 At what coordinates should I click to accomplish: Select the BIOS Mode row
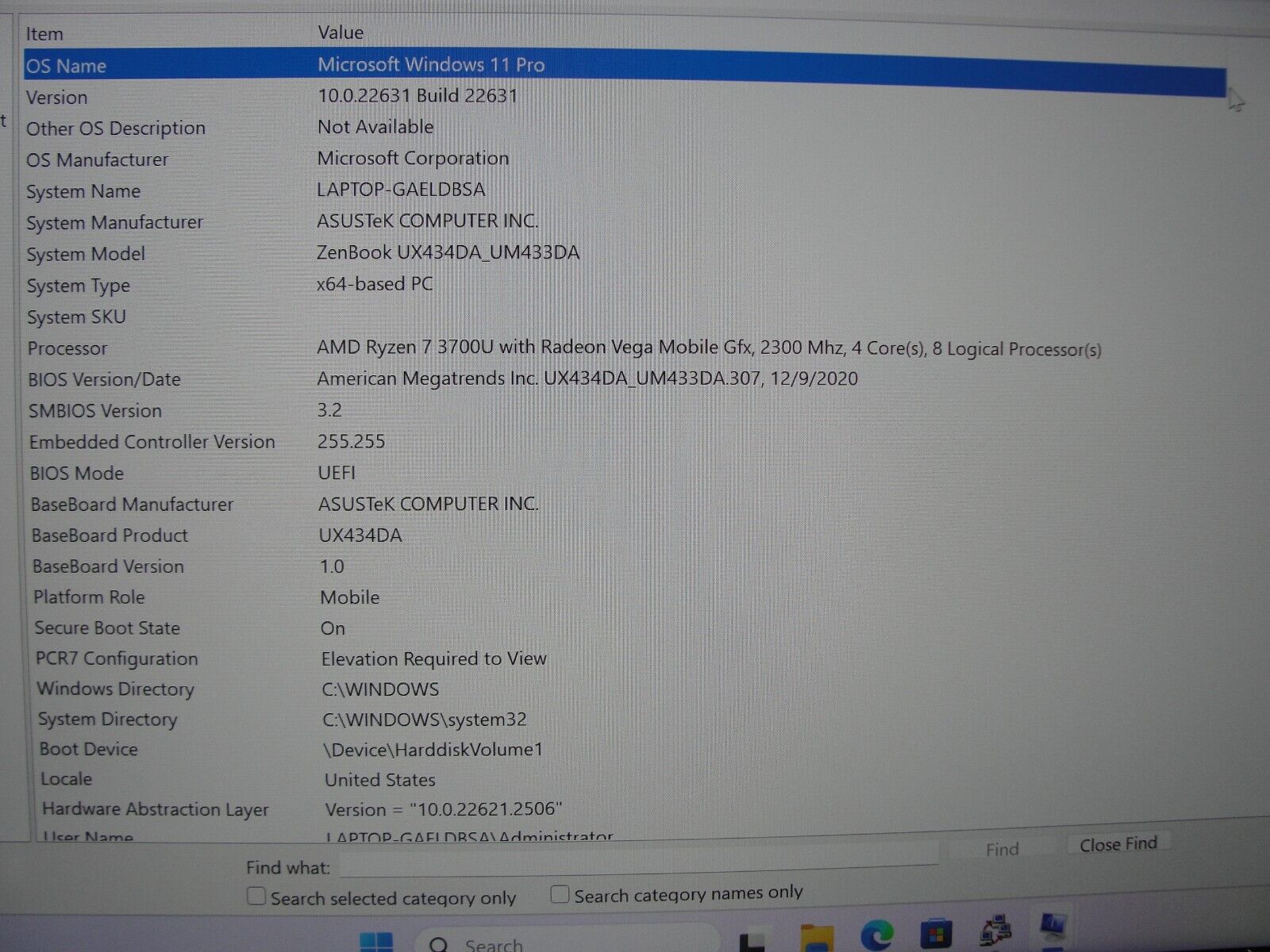tap(625, 473)
